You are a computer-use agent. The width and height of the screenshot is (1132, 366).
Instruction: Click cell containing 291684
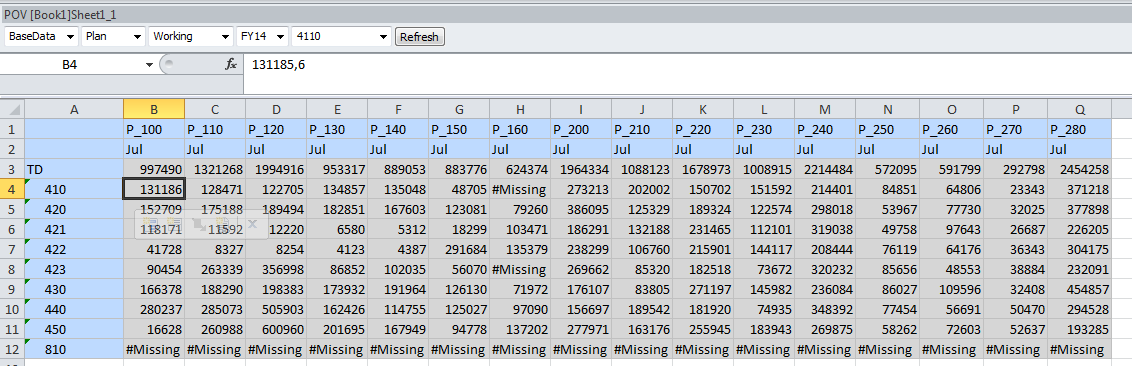pos(459,249)
